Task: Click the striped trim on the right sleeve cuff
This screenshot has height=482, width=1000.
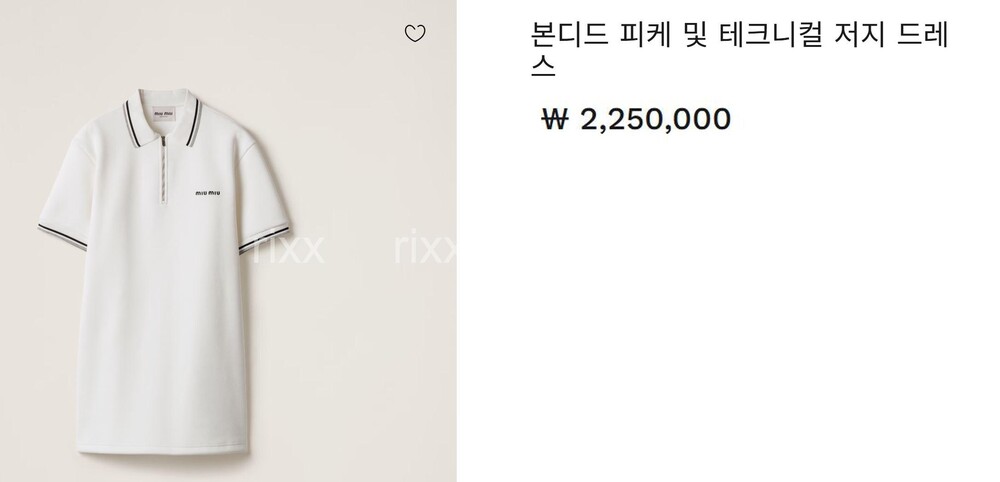Action: tap(264, 240)
